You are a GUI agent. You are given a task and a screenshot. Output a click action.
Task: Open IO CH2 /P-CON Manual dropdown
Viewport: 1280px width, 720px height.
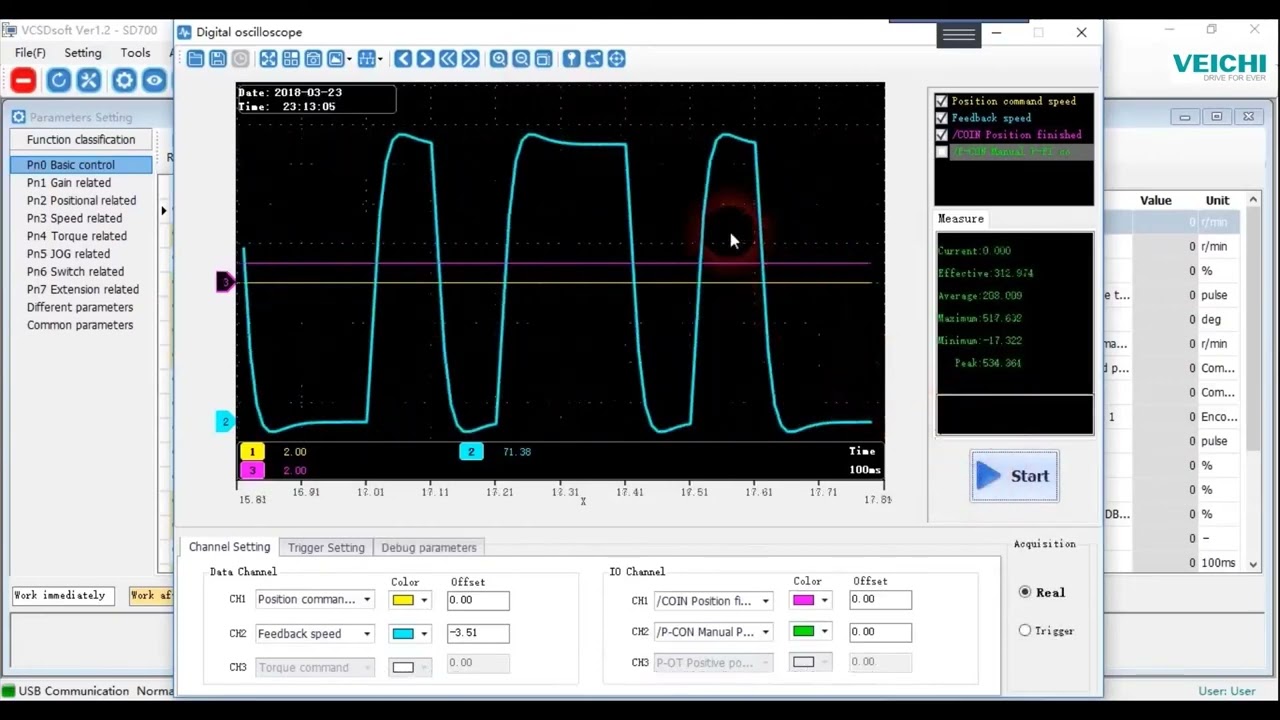pyautogui.click(x=713, y=632)
